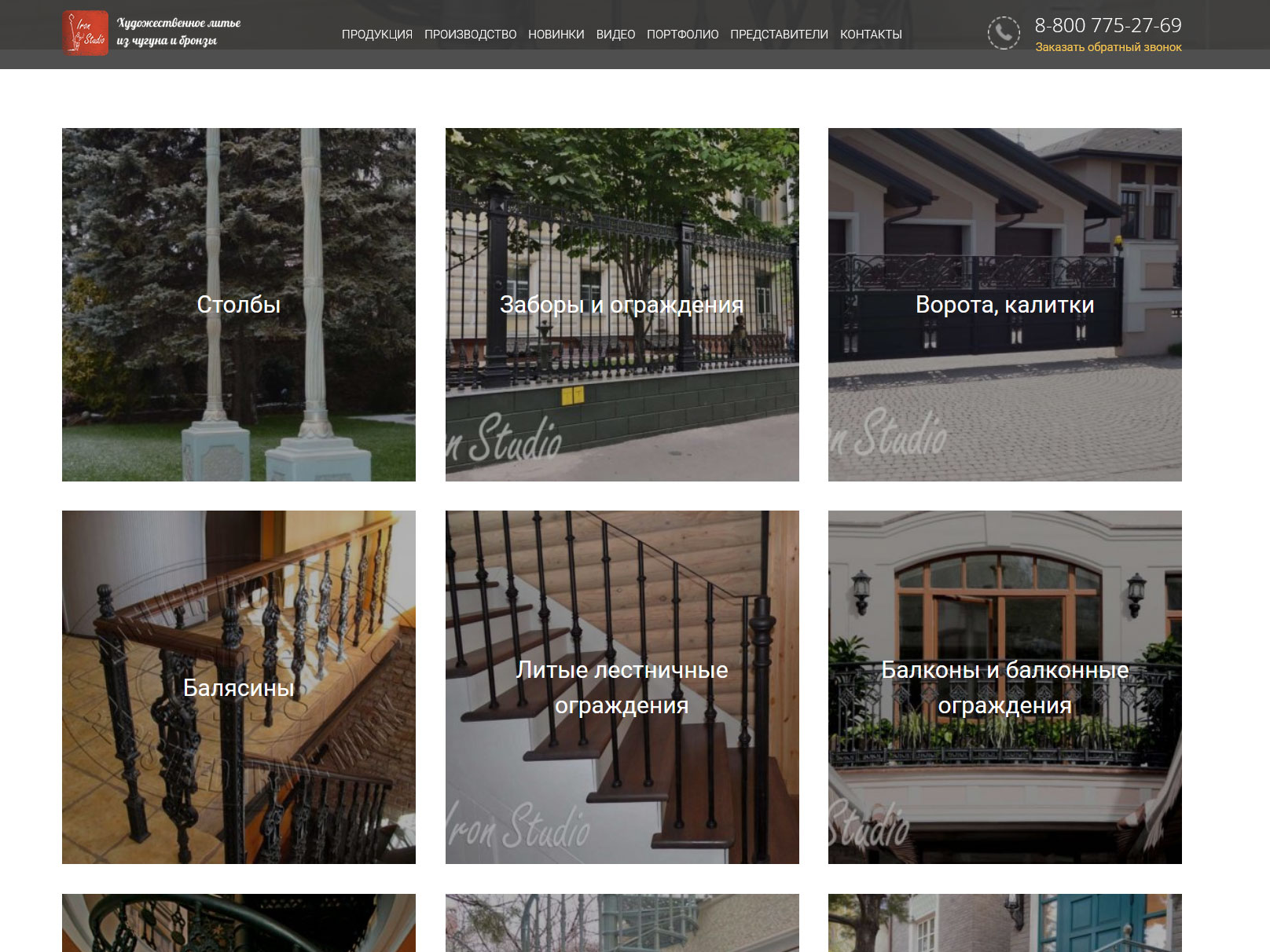Open the НОВИНКИ section
Image resolution: width=1270 pixels, height=952 pixels.
(556, 35)
